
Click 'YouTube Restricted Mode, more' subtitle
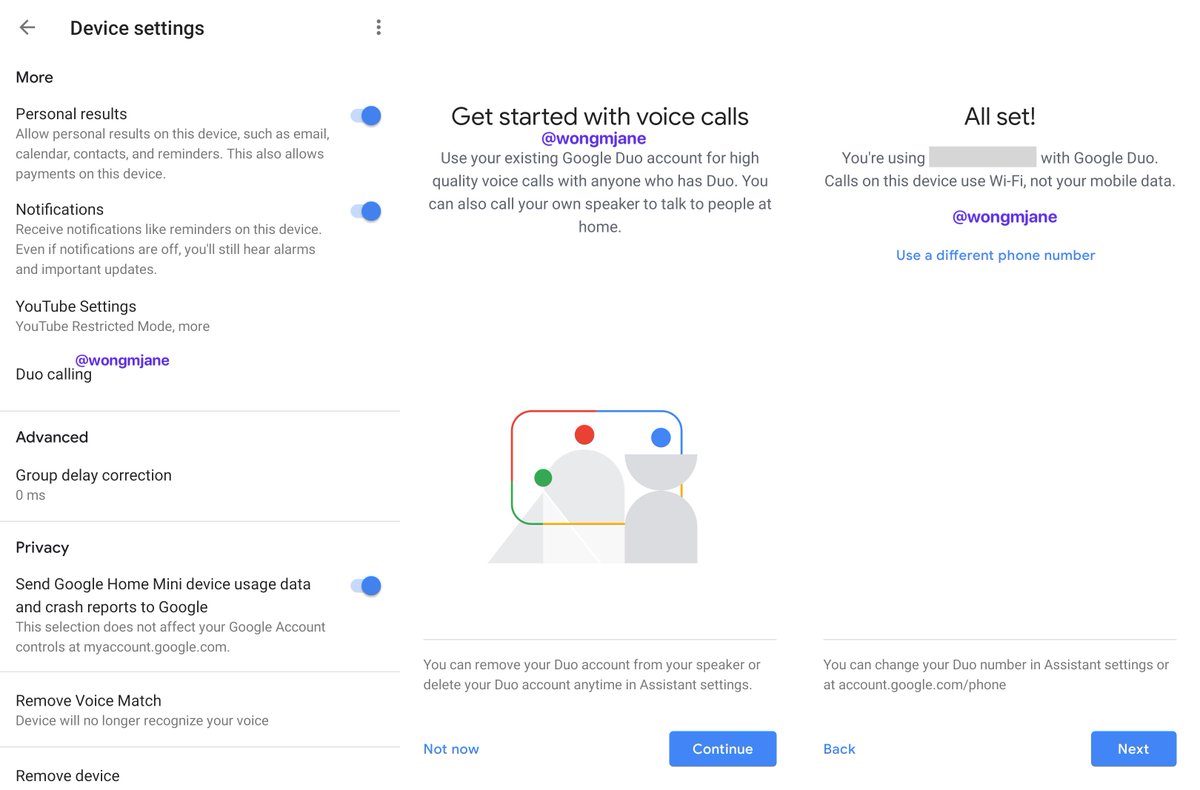pos(113,326)
